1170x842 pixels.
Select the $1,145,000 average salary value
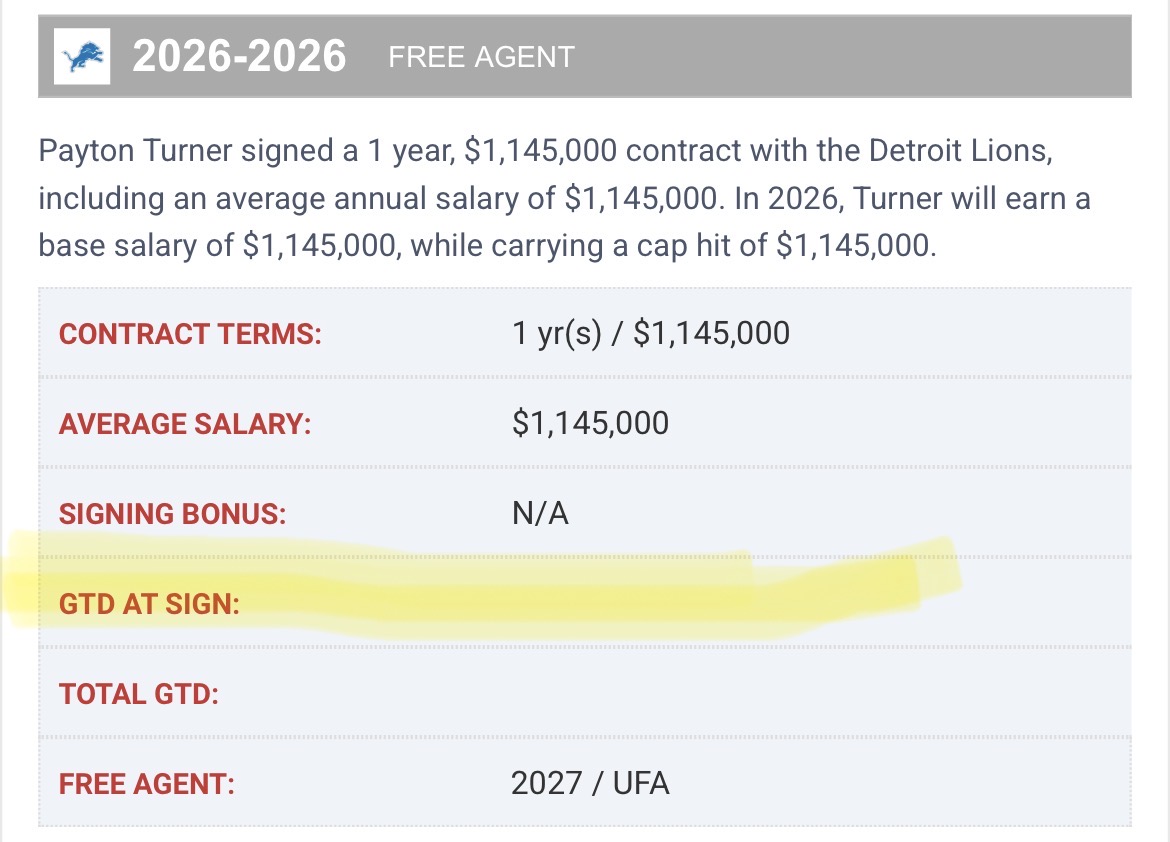click(590, 423)
